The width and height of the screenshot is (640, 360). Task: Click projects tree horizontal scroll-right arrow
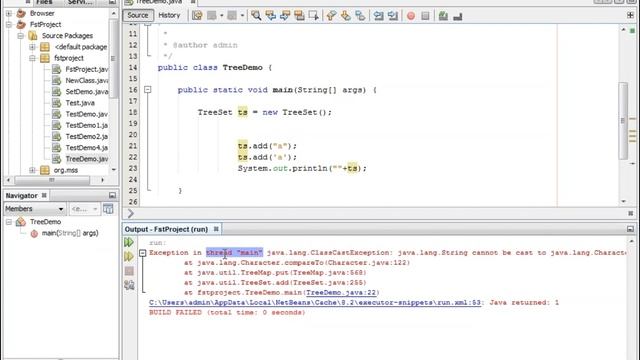click(102, 180)
